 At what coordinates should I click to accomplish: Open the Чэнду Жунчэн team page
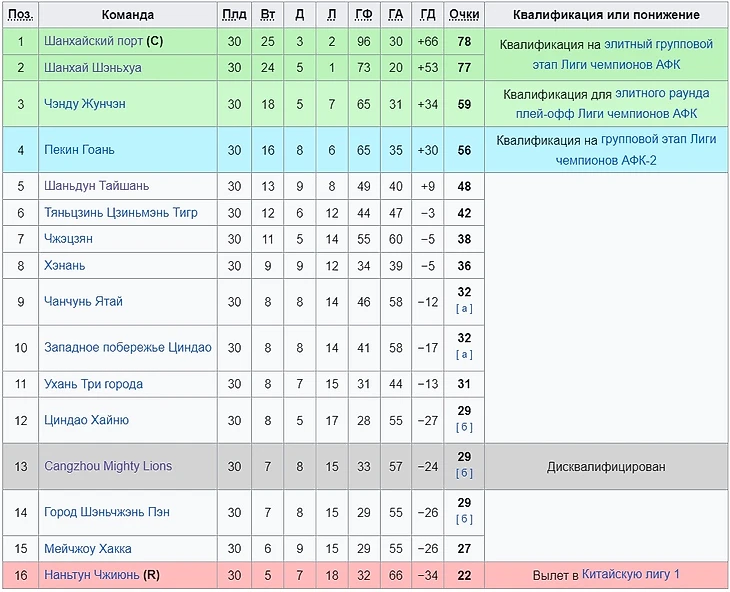tap(85, 104)
